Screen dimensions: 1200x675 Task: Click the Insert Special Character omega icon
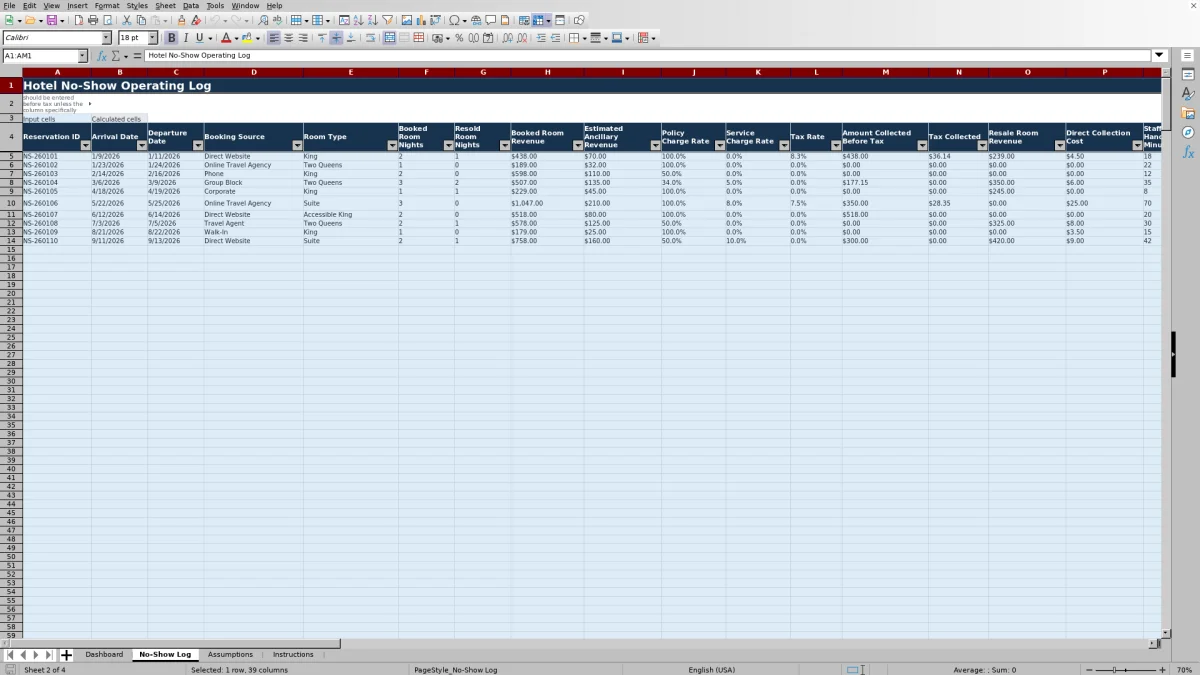[x=454, y=20]
